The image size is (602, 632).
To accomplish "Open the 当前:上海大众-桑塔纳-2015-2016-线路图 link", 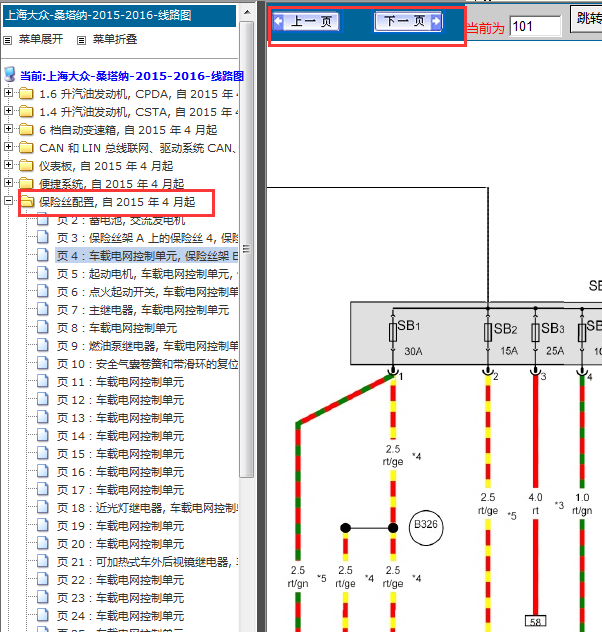I will (132, 76).
